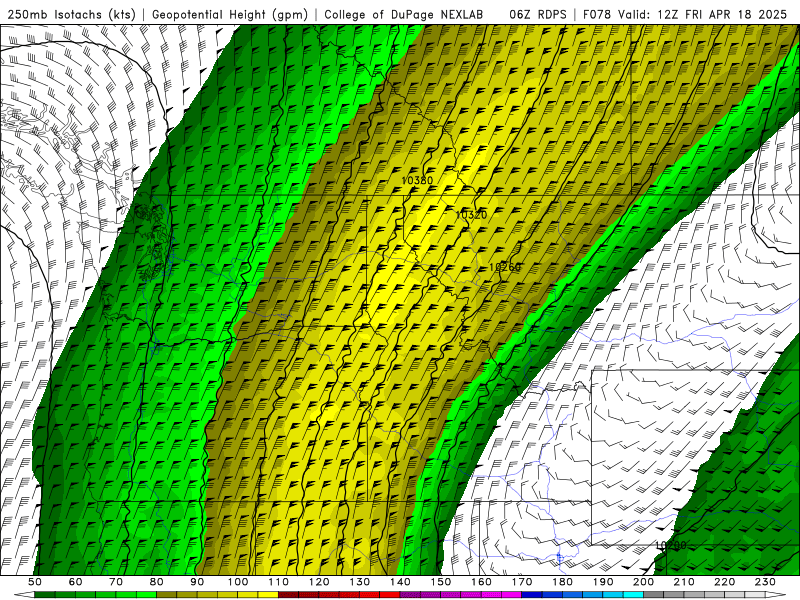Click the 210 kt legend value
Screen dimensions: 800x600
[685, 582]
